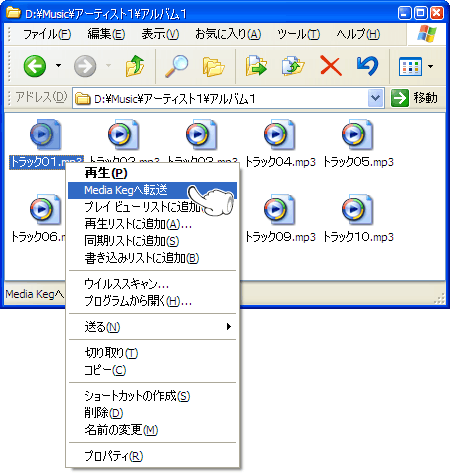
Task: Click the blue Undo arrow icon
Action: (367, 66)
